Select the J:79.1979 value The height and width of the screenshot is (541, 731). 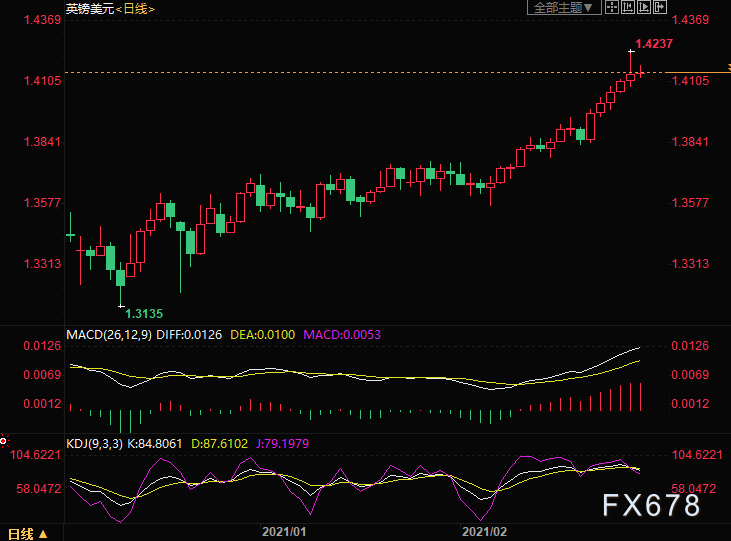tap(283, 444)
